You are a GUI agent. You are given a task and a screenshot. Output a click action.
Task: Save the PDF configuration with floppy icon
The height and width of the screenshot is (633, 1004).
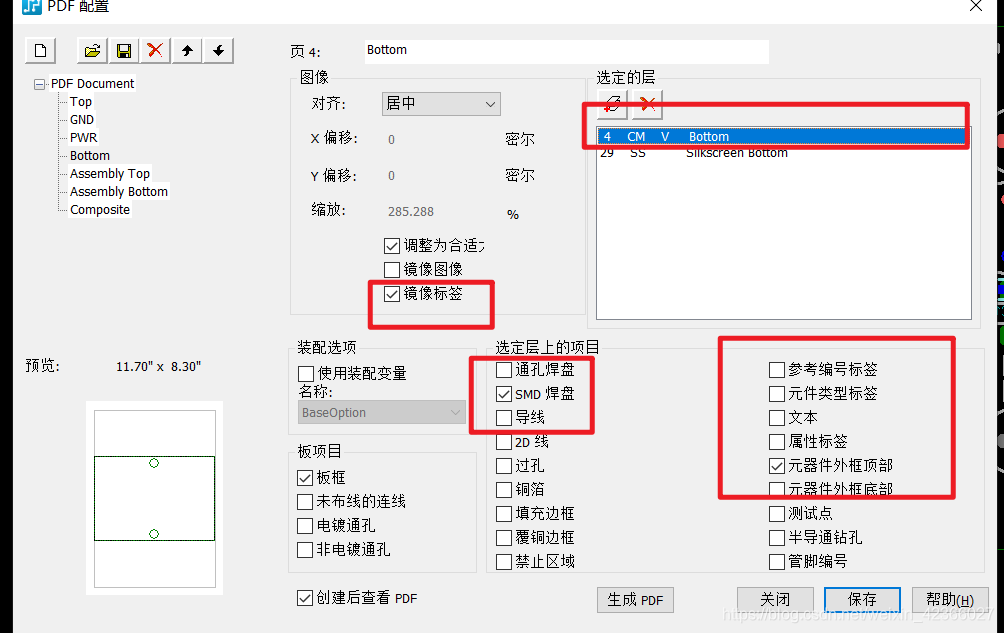point(124,51)
